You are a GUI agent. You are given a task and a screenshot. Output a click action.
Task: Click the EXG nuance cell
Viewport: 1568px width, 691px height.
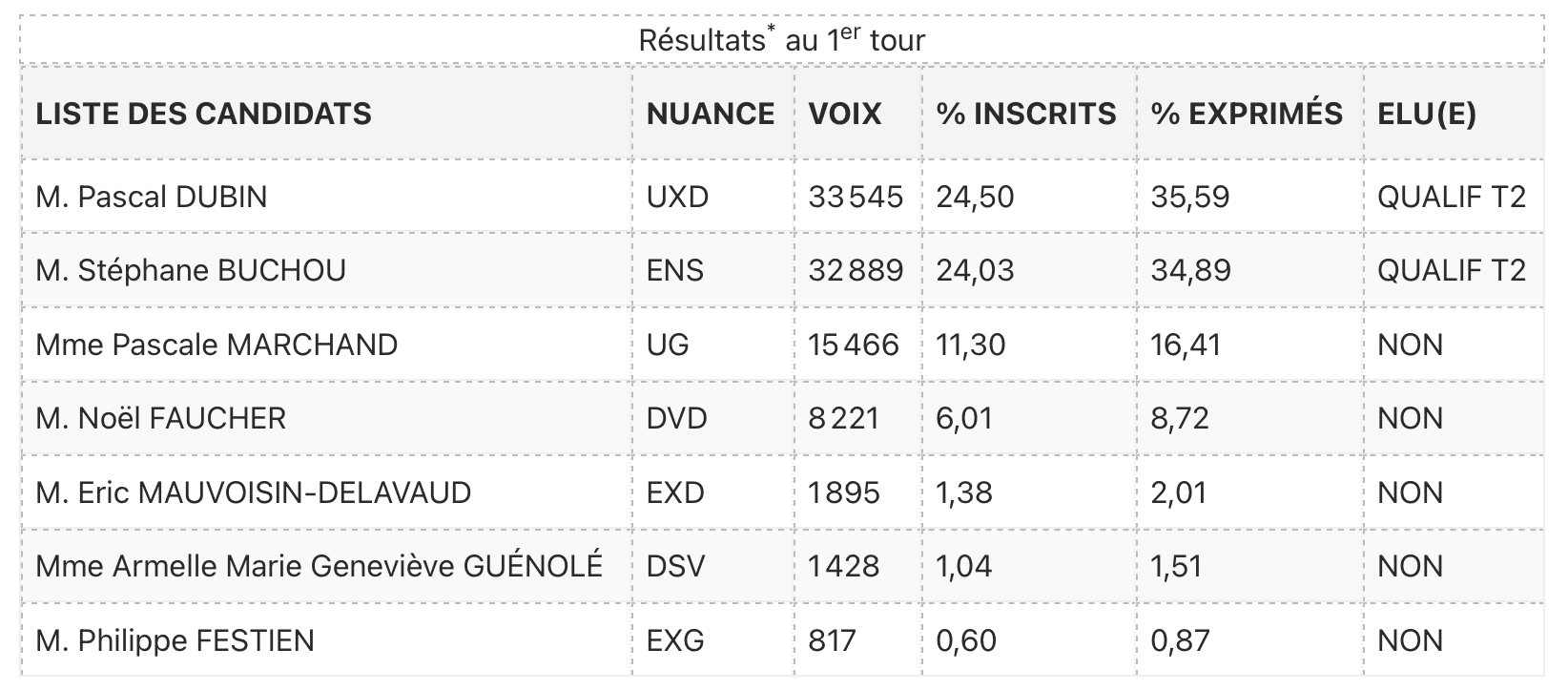pyautogui.click(x=676, y=640)
